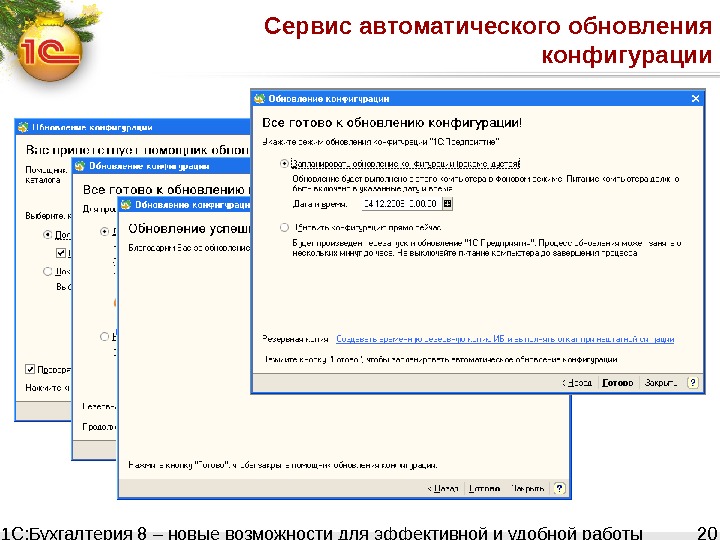Click the heading Все готово к обновлению конфигурации!
This screenshot has height=540, width=720.
click(392, 123)
